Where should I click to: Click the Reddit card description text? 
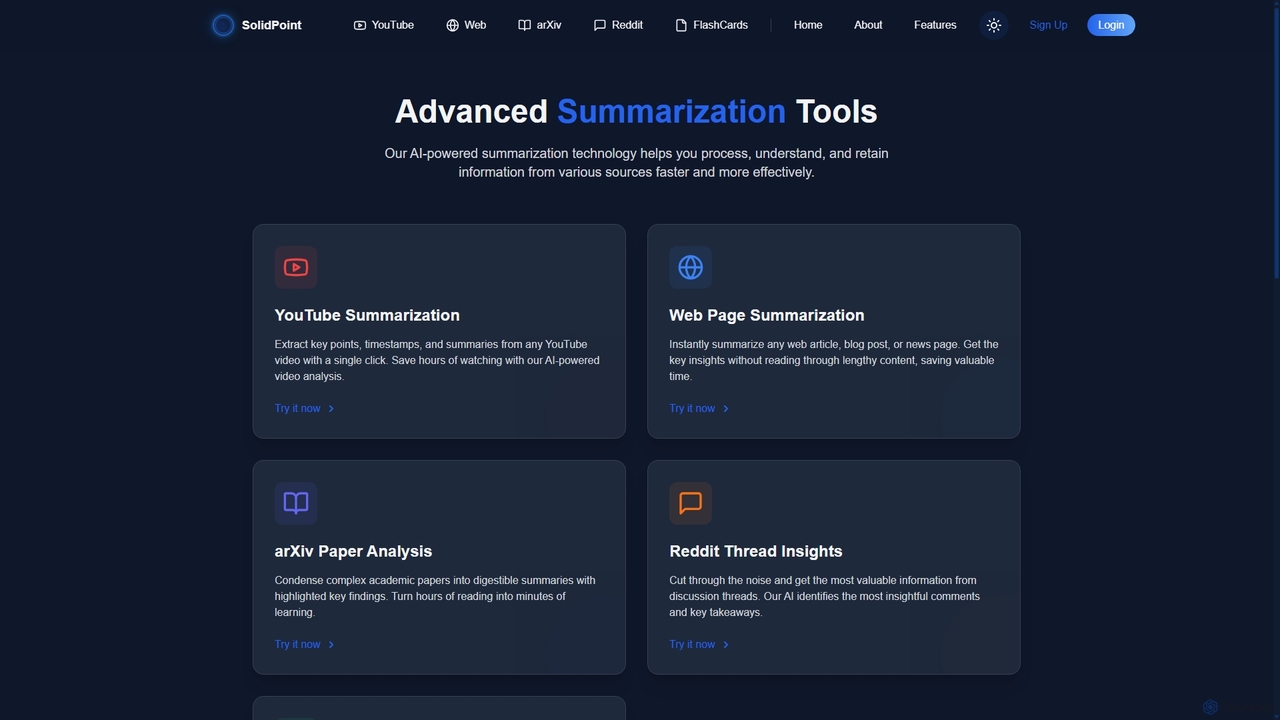[824, 596]
